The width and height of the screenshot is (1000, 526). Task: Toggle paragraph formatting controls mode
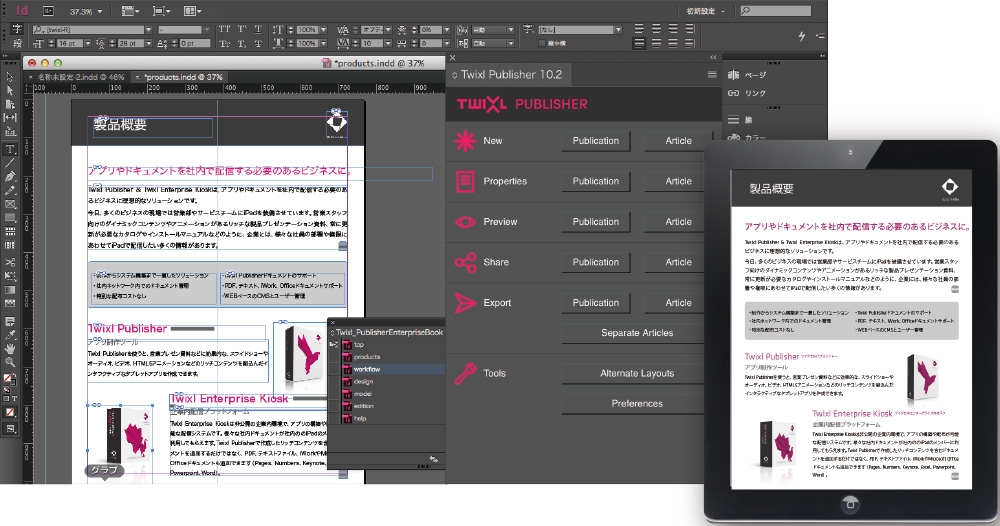tap(17, 43)
